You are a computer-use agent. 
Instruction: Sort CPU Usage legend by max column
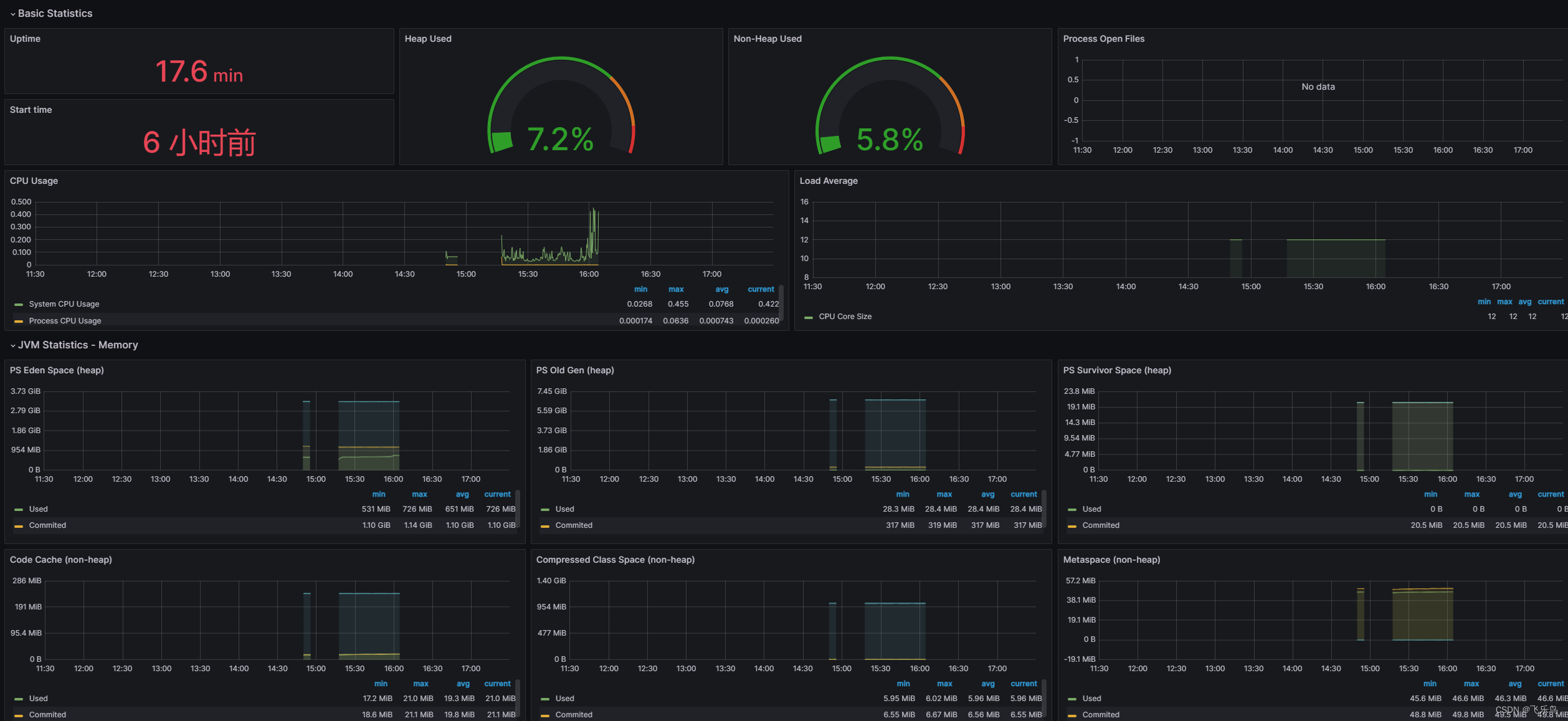pyautogui.click(x=676, y=289)
